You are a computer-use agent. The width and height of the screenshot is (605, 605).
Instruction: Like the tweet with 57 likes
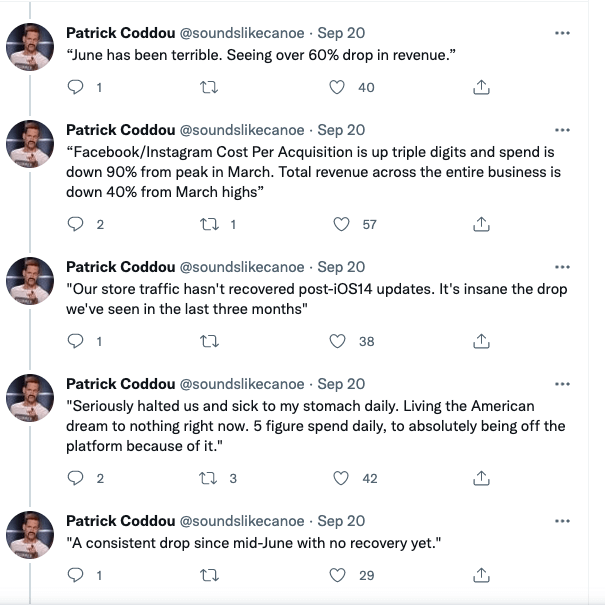342,224
